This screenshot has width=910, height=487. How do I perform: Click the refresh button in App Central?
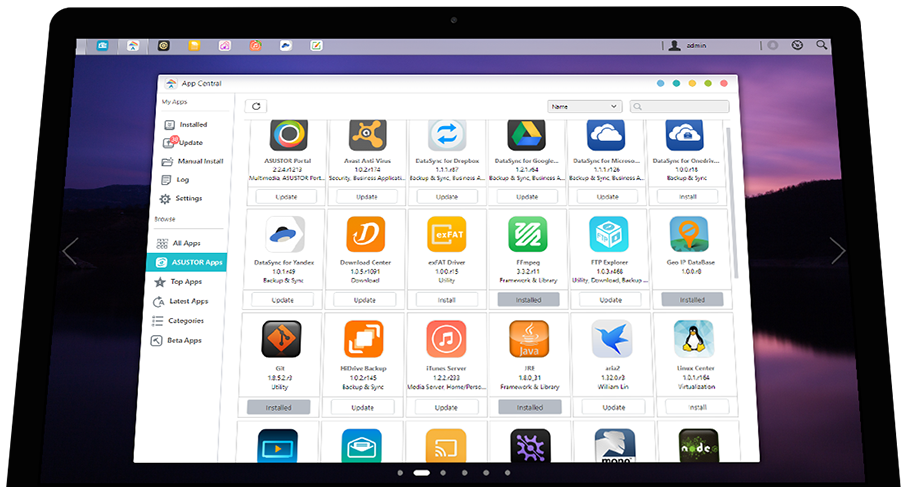pyautogui.click(x=256, y=106)
